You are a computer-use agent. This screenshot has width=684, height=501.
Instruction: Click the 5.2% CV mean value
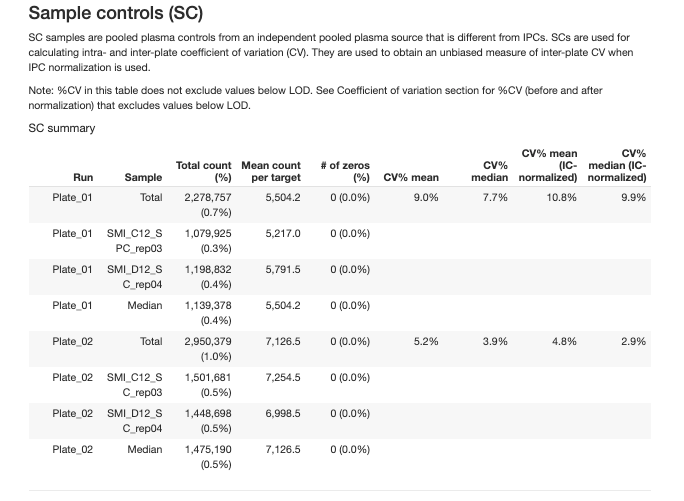(426, 342)
